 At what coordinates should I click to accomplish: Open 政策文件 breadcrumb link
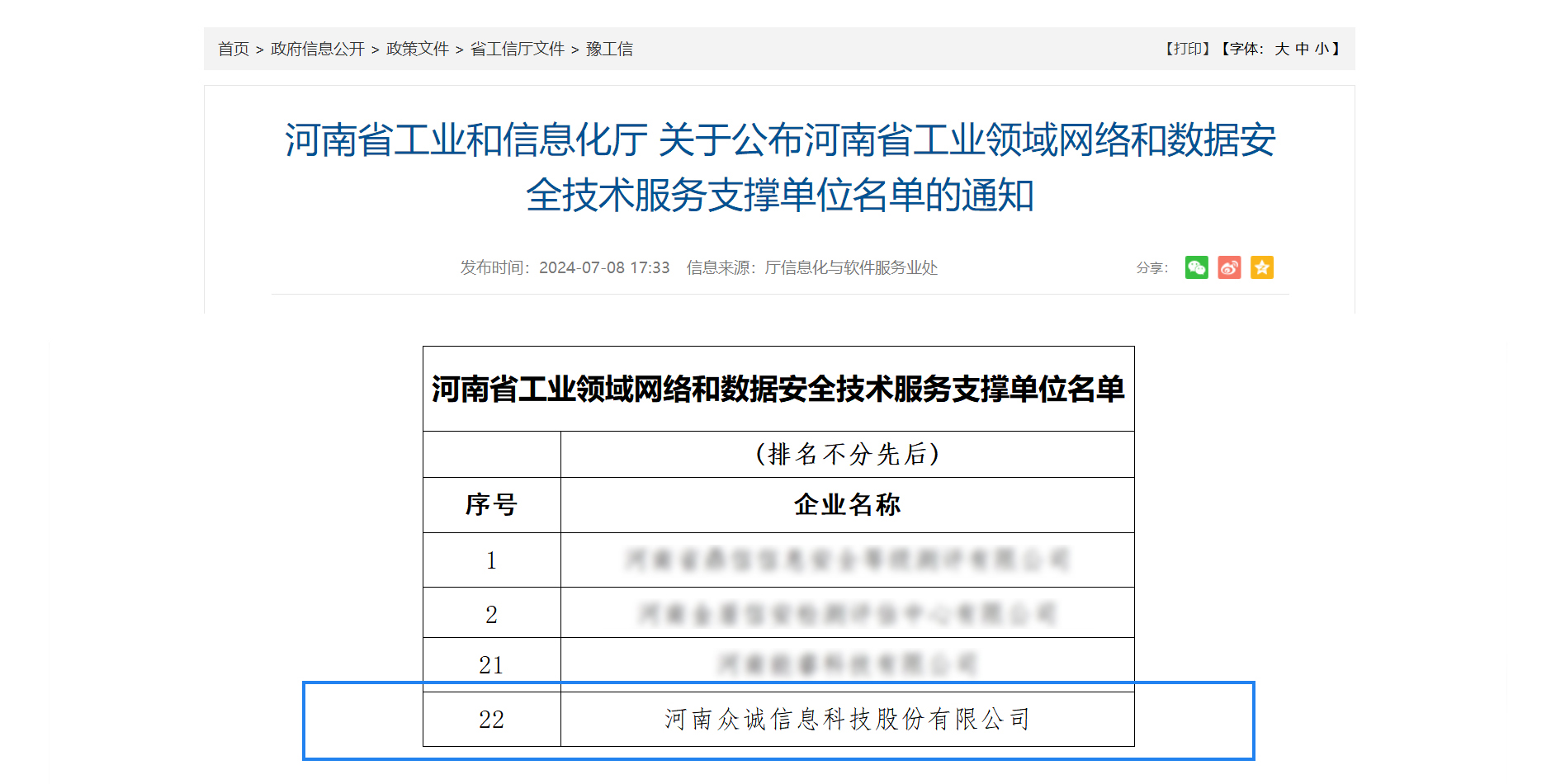(417, 50)
